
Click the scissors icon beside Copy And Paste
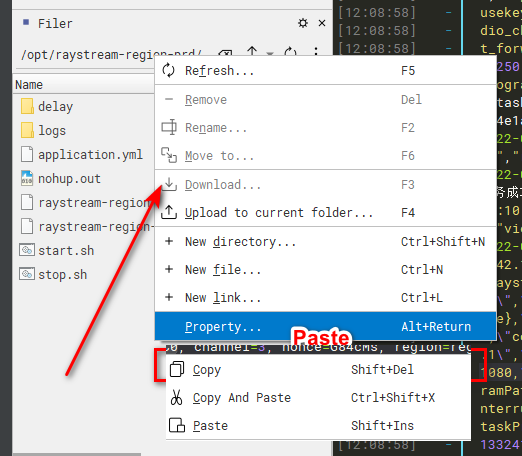176,397
